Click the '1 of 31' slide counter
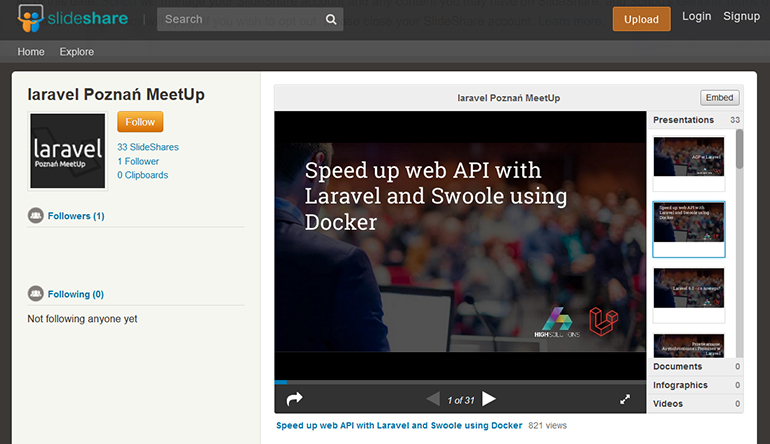Viewport: 770px width, 444px height. click(461, 400)
